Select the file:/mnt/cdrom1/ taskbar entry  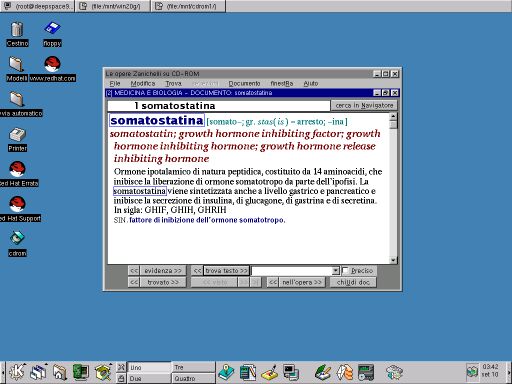(x=188, y=6)
